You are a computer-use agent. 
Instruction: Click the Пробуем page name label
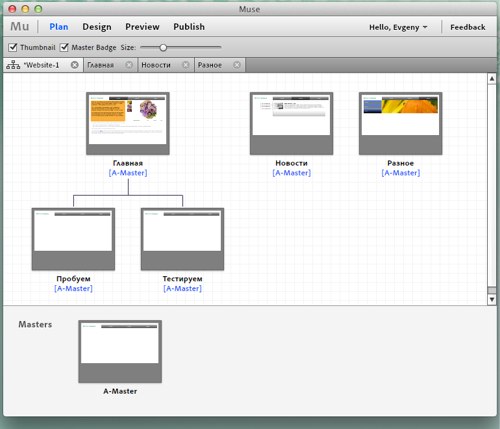pyautogui.click(x=73, y=279)
